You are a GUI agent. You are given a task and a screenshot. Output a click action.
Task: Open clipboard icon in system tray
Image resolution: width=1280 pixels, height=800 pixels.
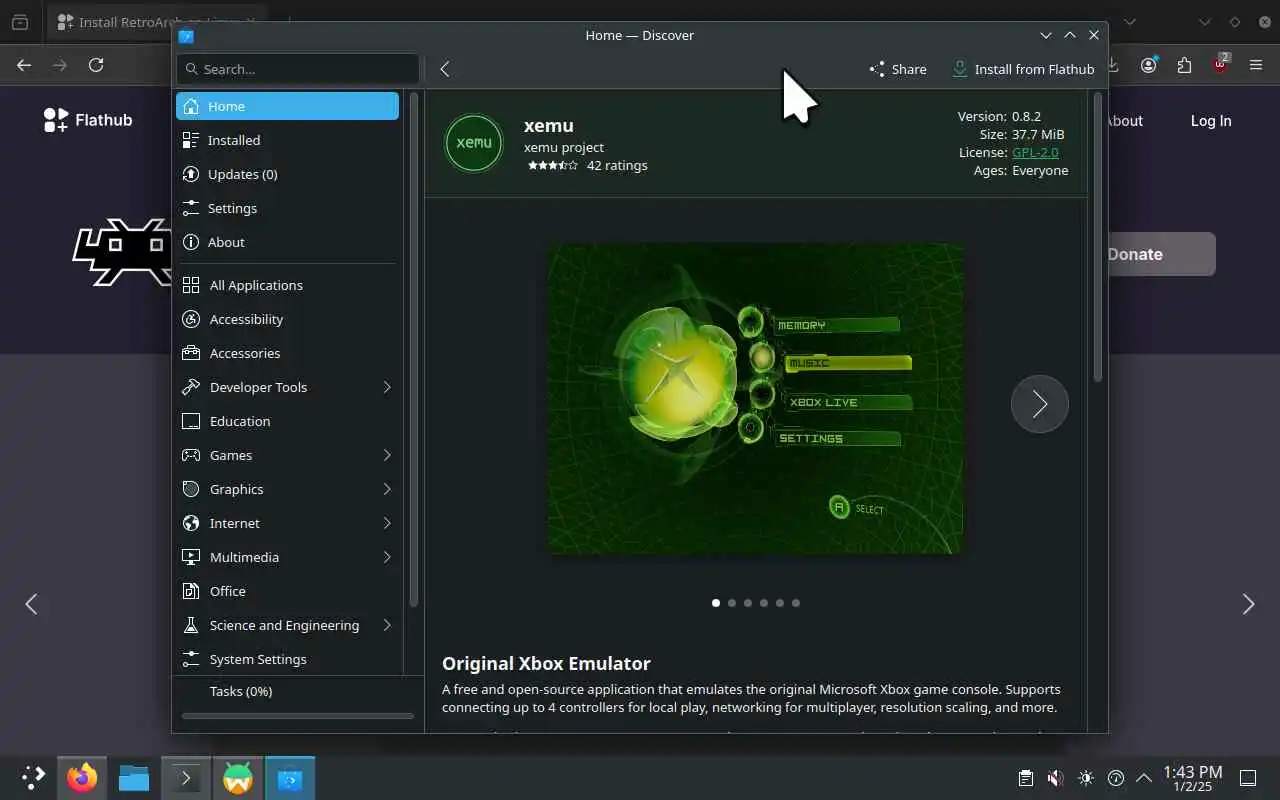click(1025, 778)
